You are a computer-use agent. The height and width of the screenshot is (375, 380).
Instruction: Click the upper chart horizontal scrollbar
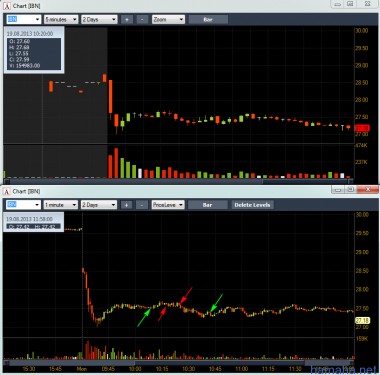[x=178, y=181]
